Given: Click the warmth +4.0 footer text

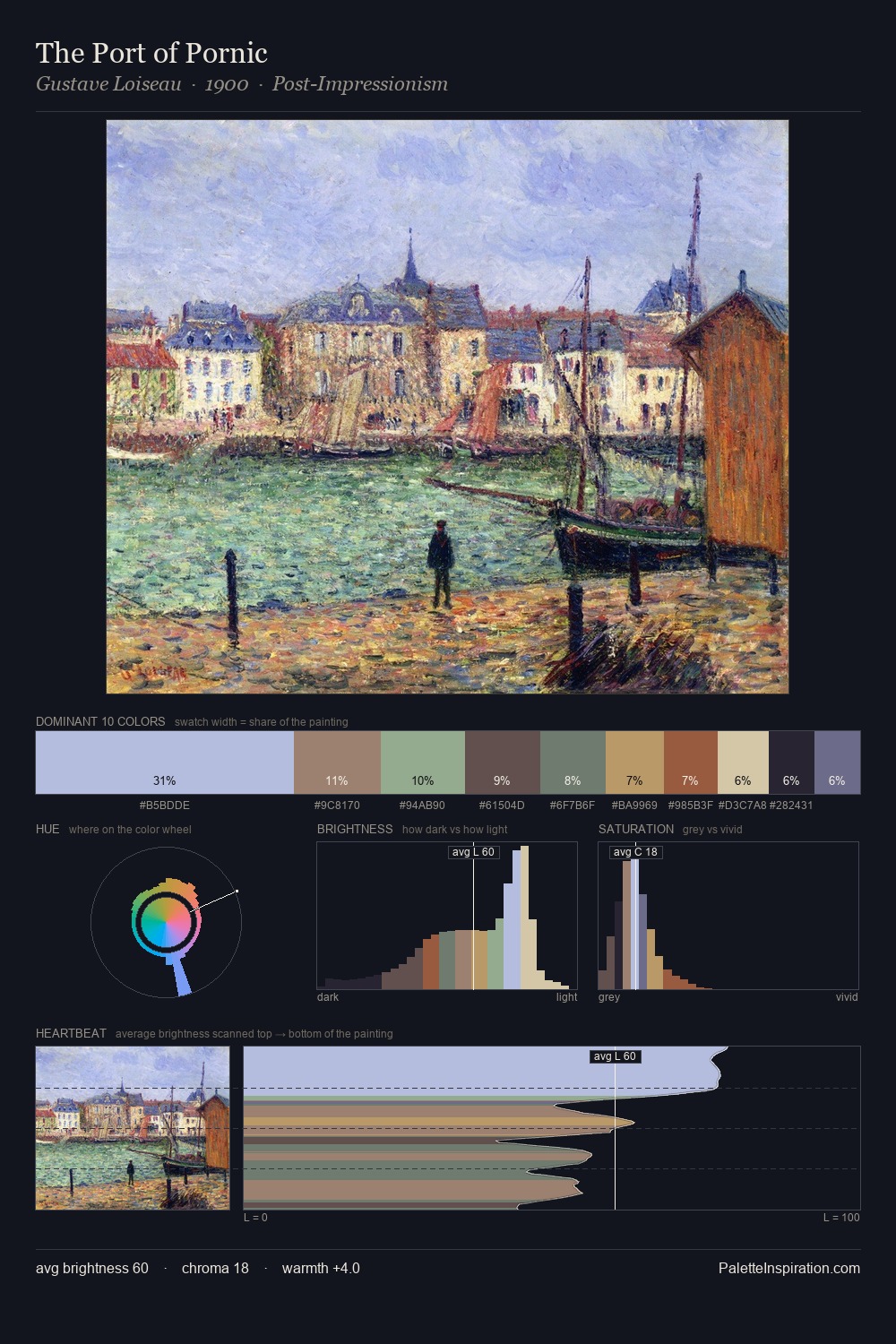Looking at the screenshot, I should [x=321, y=1268].
